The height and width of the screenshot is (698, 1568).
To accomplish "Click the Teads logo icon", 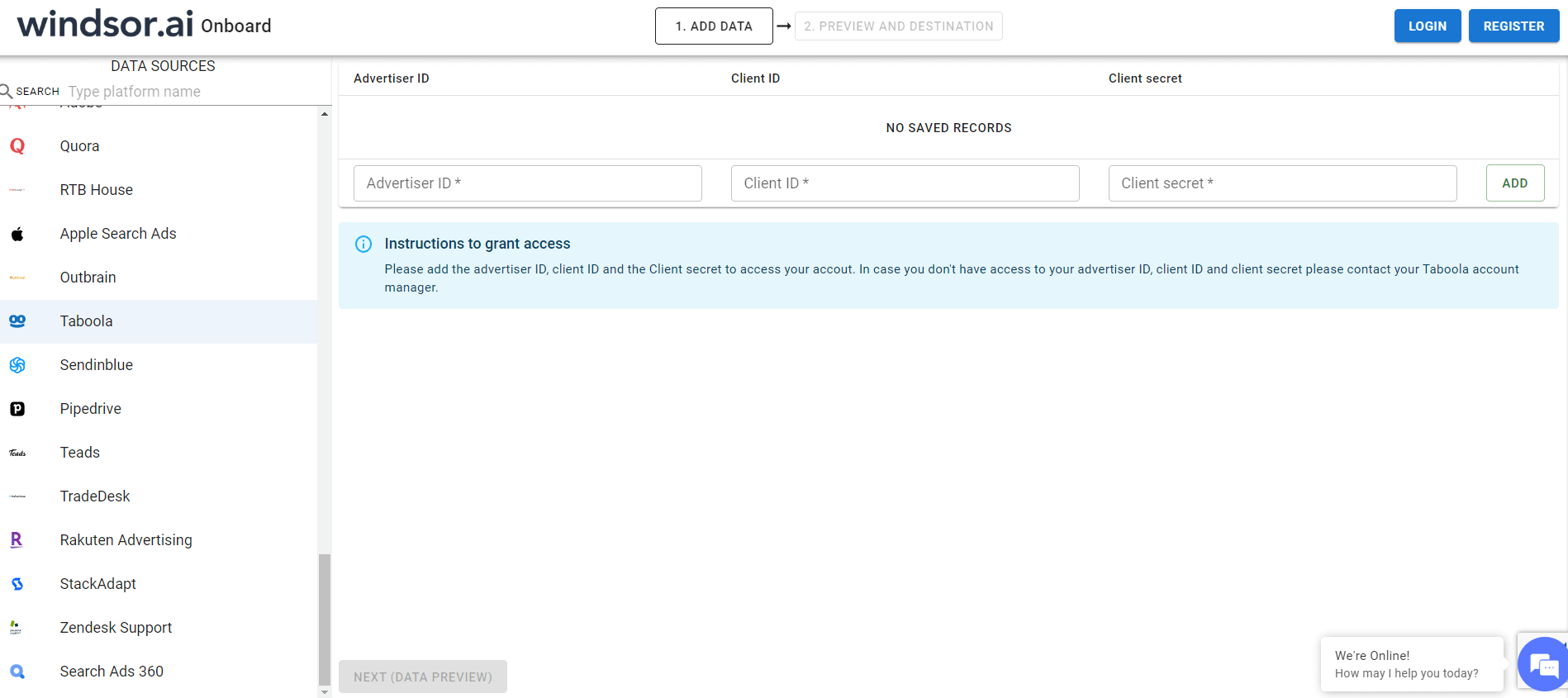I will pyautogui.click(x=17, y=453).
